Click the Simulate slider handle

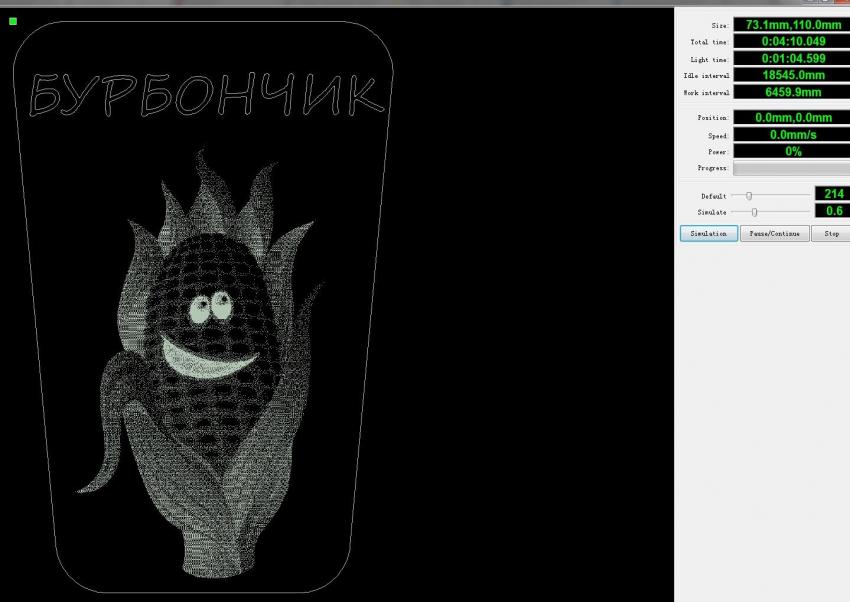click(x=754, y=212)
